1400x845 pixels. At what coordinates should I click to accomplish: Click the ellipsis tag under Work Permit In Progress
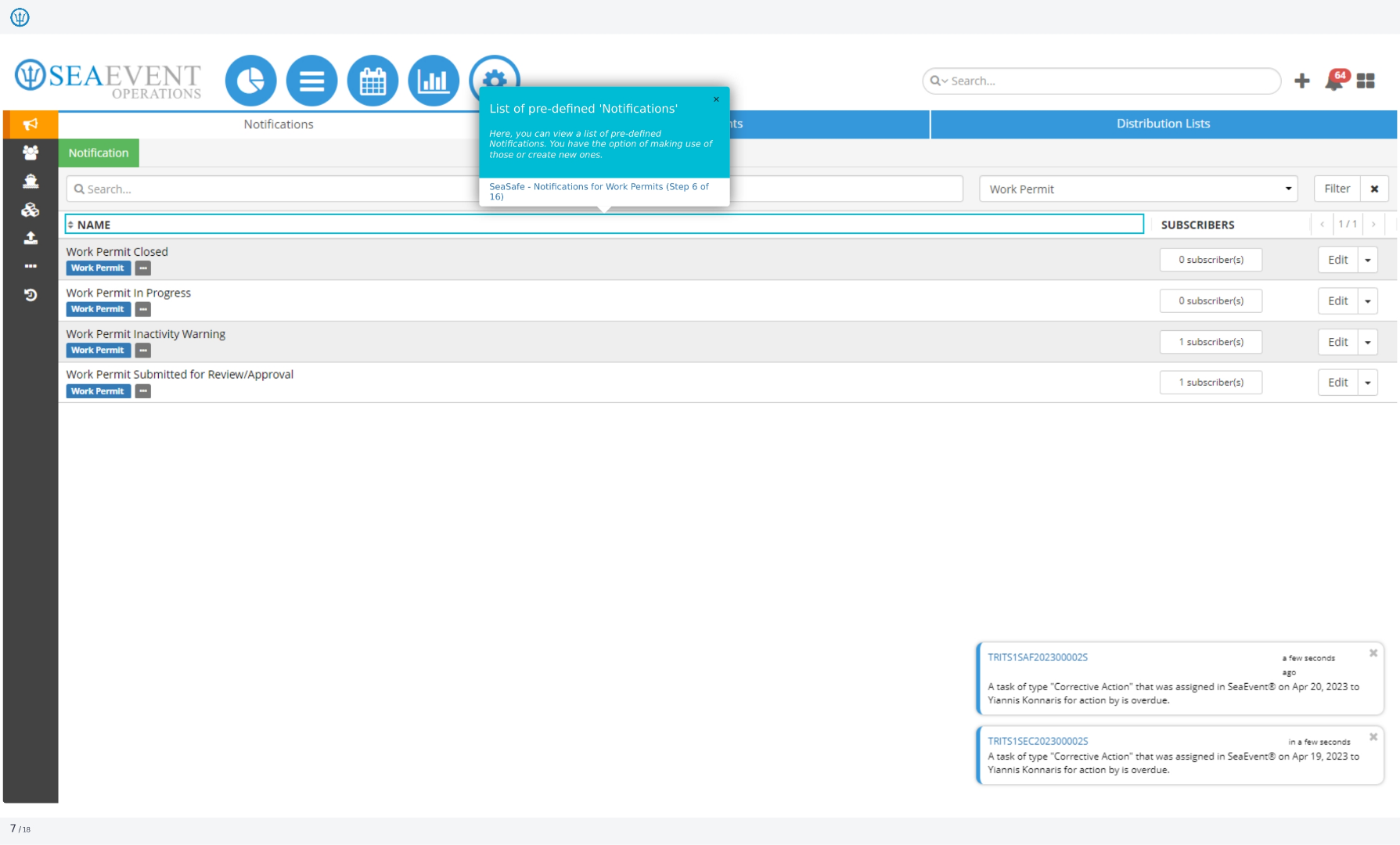[x=142, y=309]
